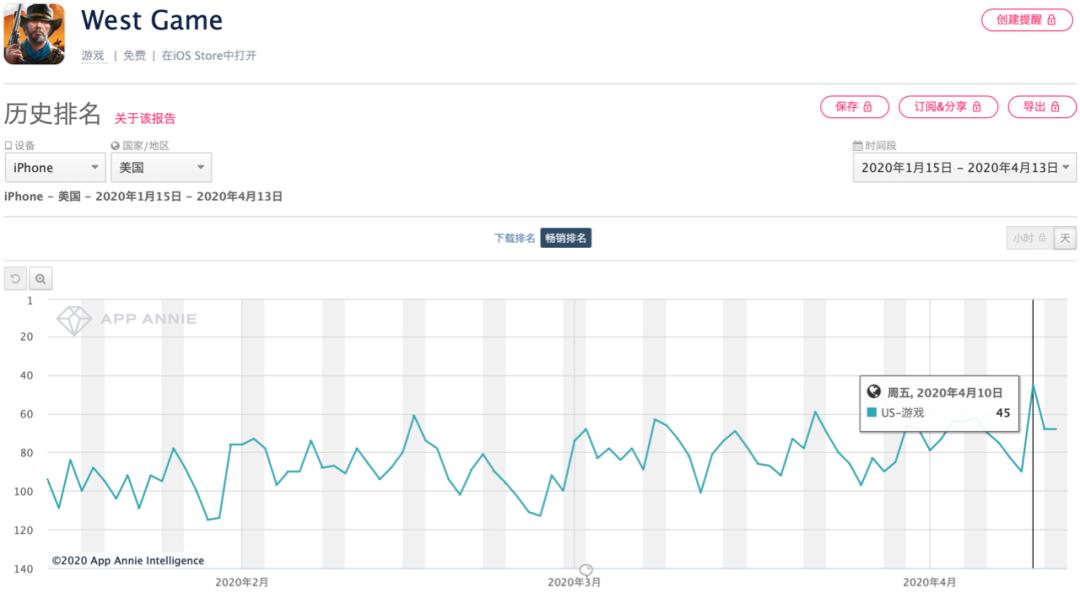Viewport: 1080px width, 593px height.
Task: Click the 导出 export button
Action: point(1041,107)
